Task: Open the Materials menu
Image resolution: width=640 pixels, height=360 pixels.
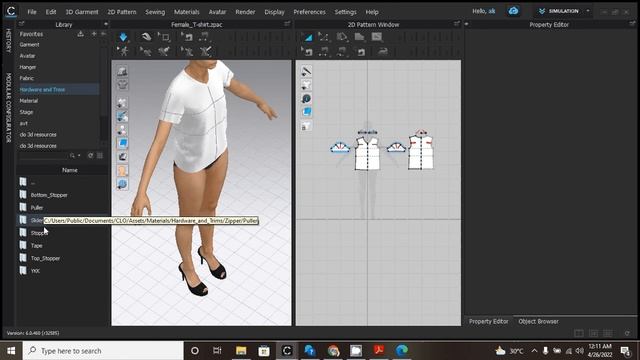Action: click(x=187, y=12)
